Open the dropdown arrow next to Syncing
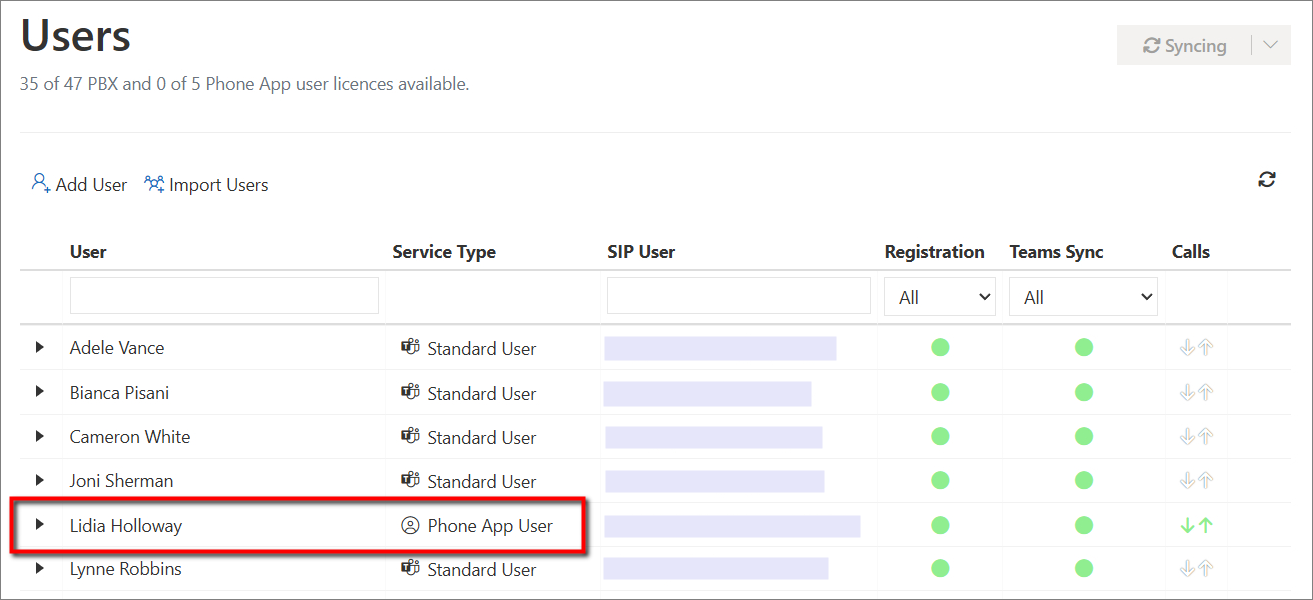 [x=1270, y=46]
